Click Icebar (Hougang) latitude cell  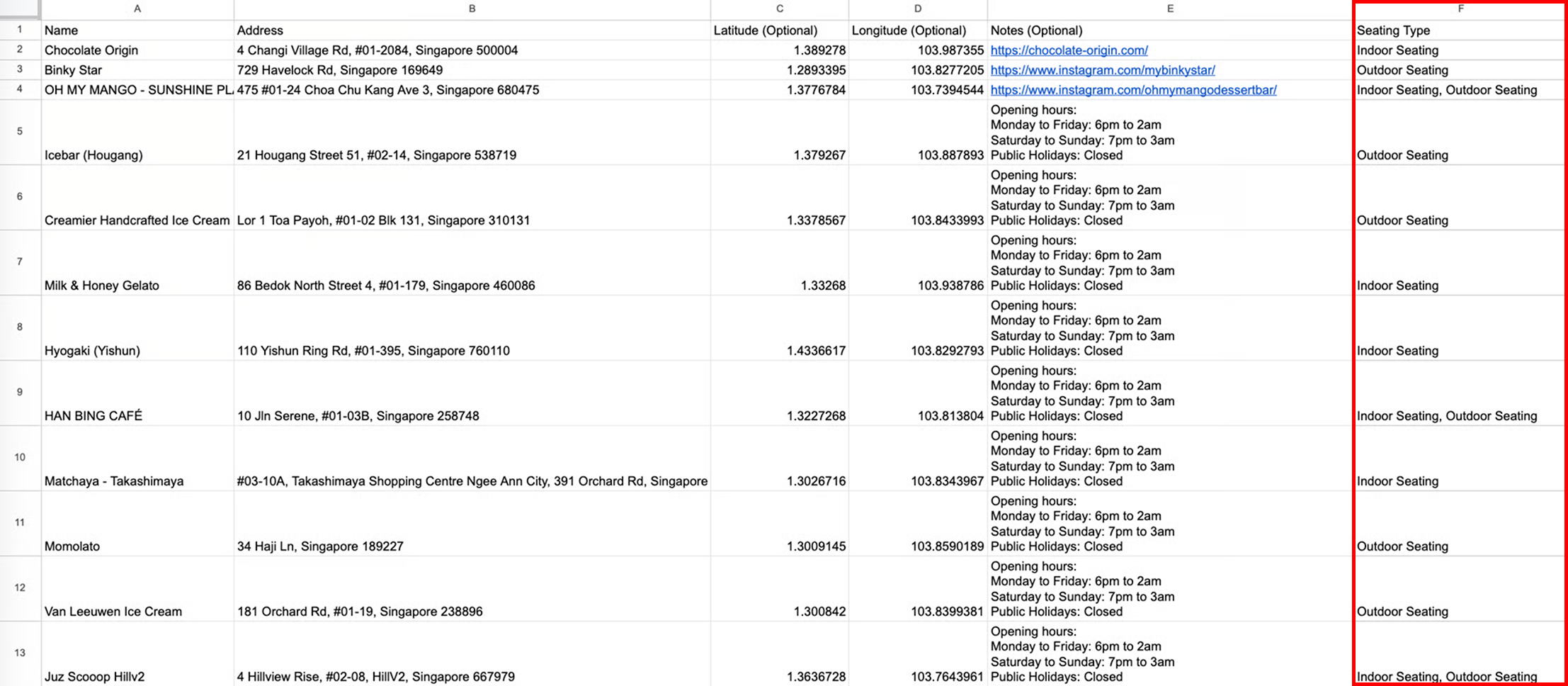pyautogui.click(x=779, y=133)
